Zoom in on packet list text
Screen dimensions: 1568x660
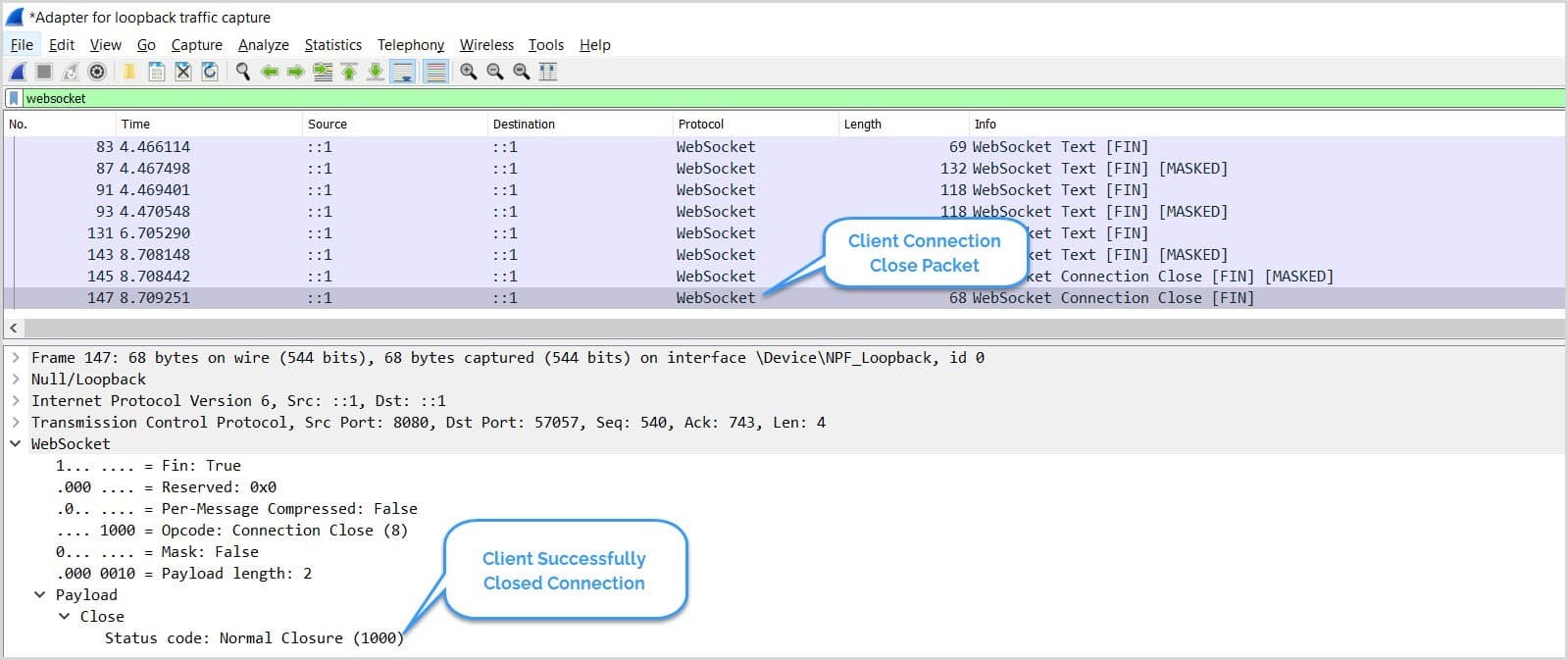(468, 72)
